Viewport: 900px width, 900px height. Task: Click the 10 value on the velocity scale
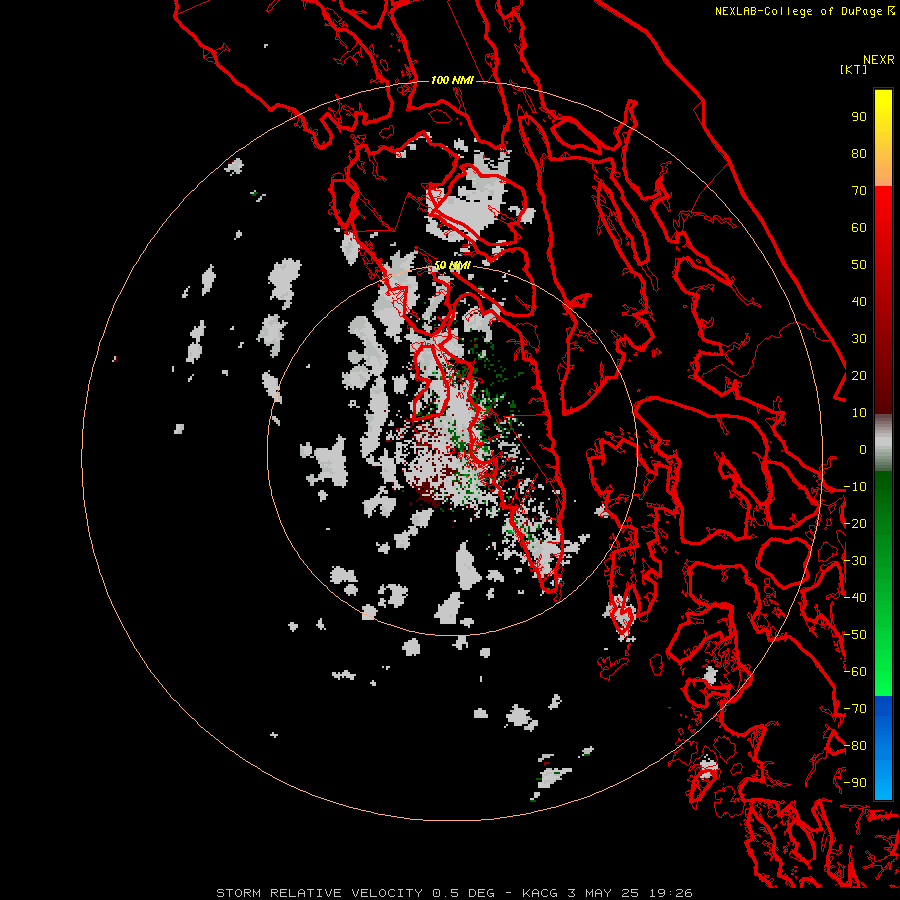[859, 413]
